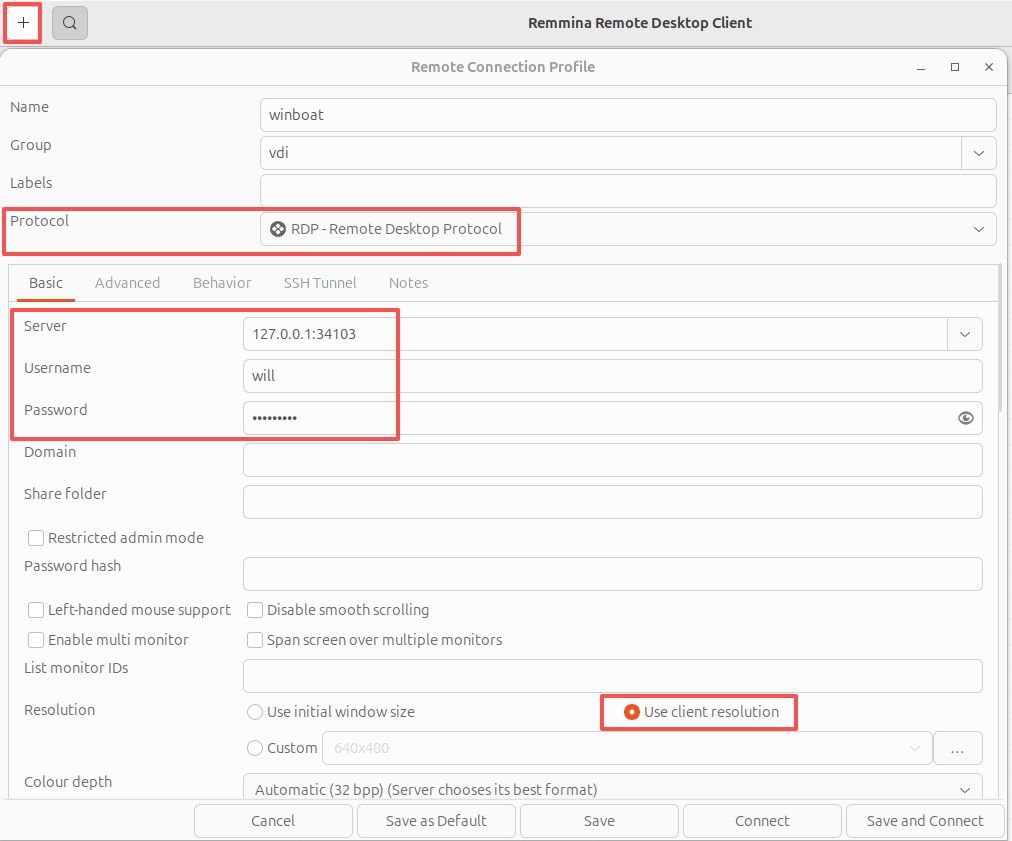Toggle Left-handed mouse support
This screenshot has height=841, width=1012.
[x=36, y=610]
